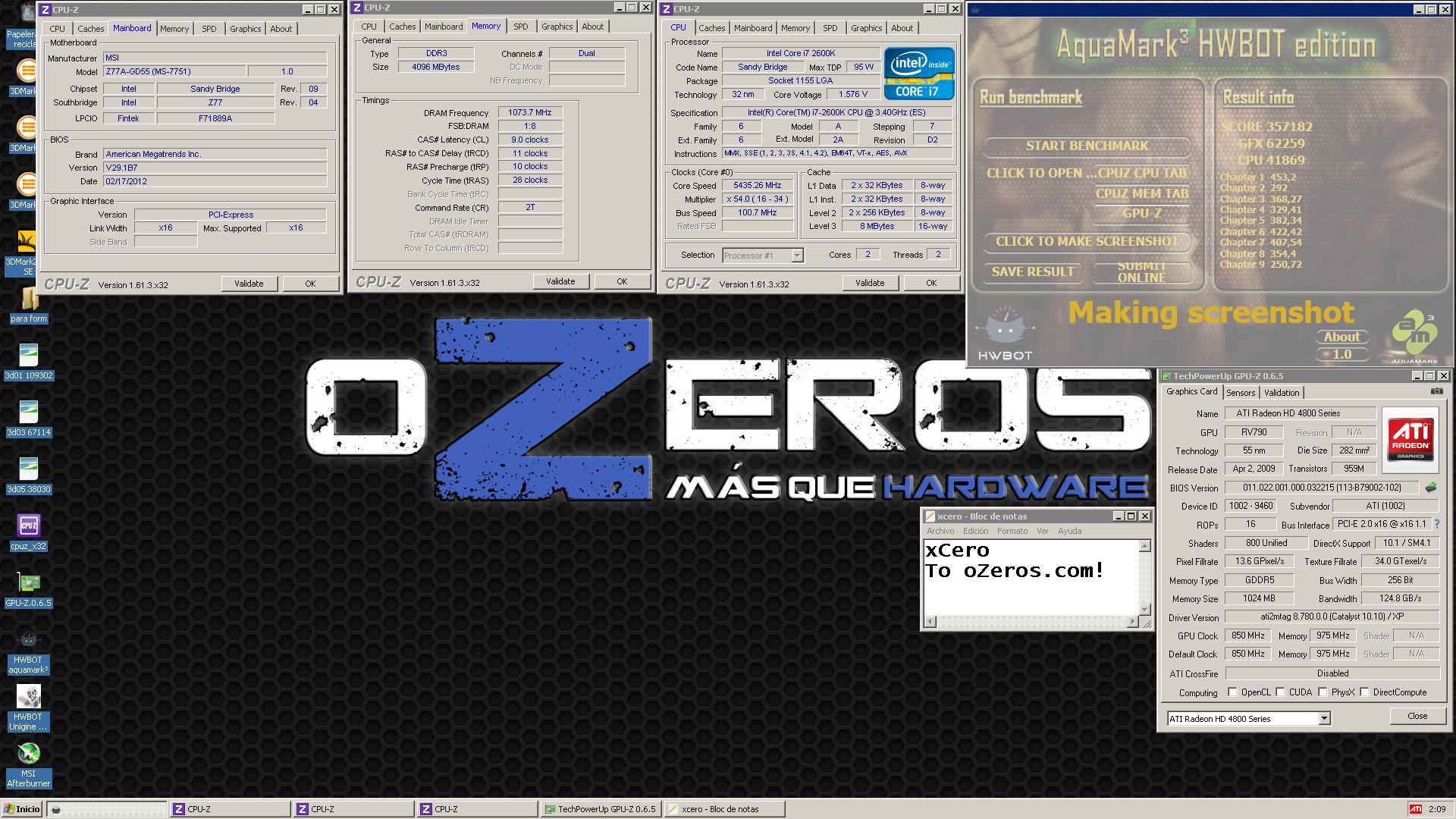Enable the DirectCompute checkbox
This screenshot has height=819, width=1456.
tap(1364, 692)
